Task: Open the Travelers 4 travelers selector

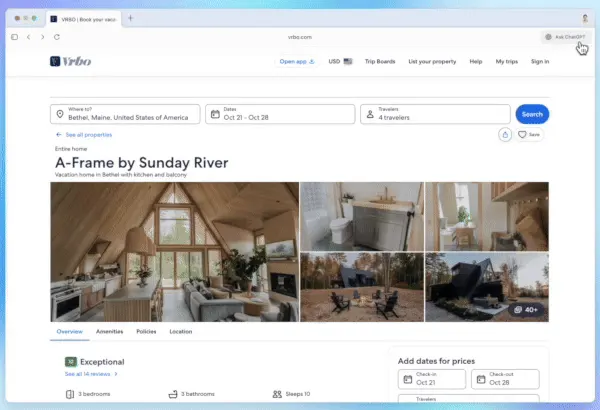Action: 435,114
